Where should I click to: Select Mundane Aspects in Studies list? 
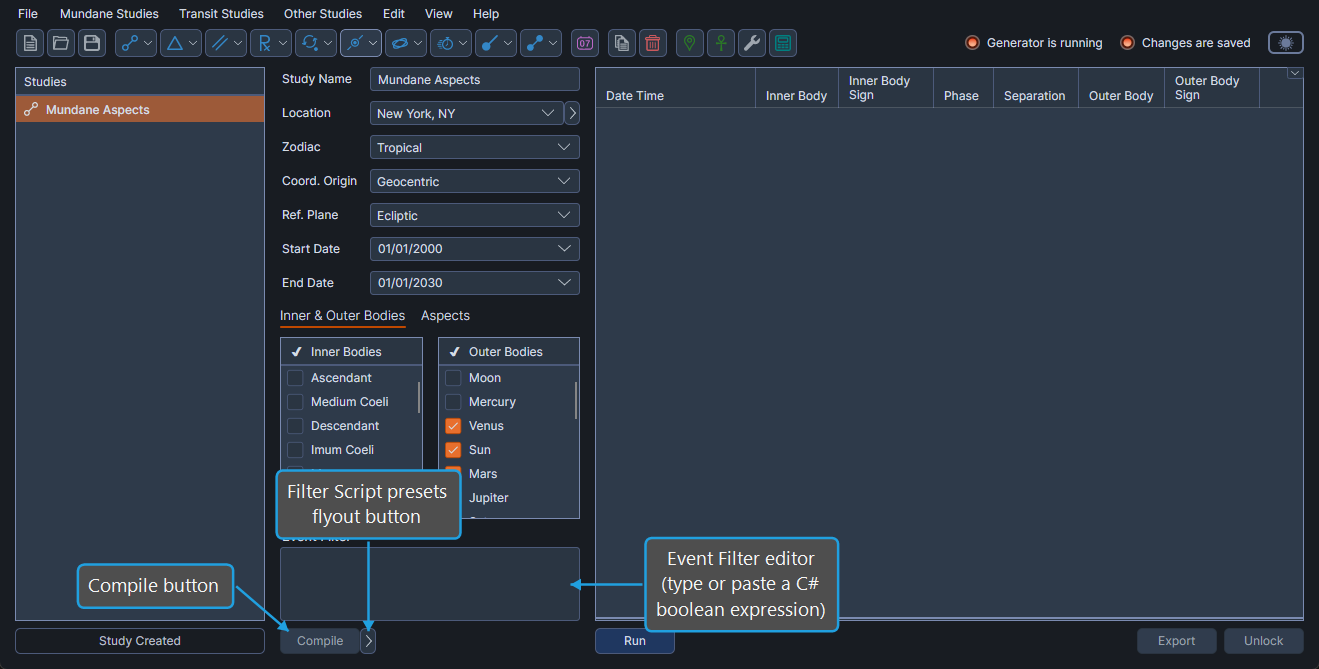tap(140, 110)
